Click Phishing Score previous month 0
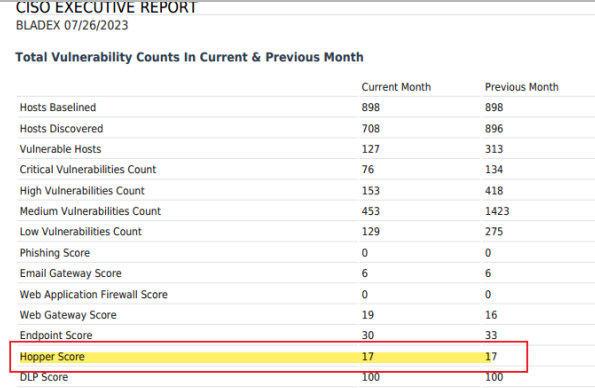Screen dimensions: 595x388 [488, 253]
